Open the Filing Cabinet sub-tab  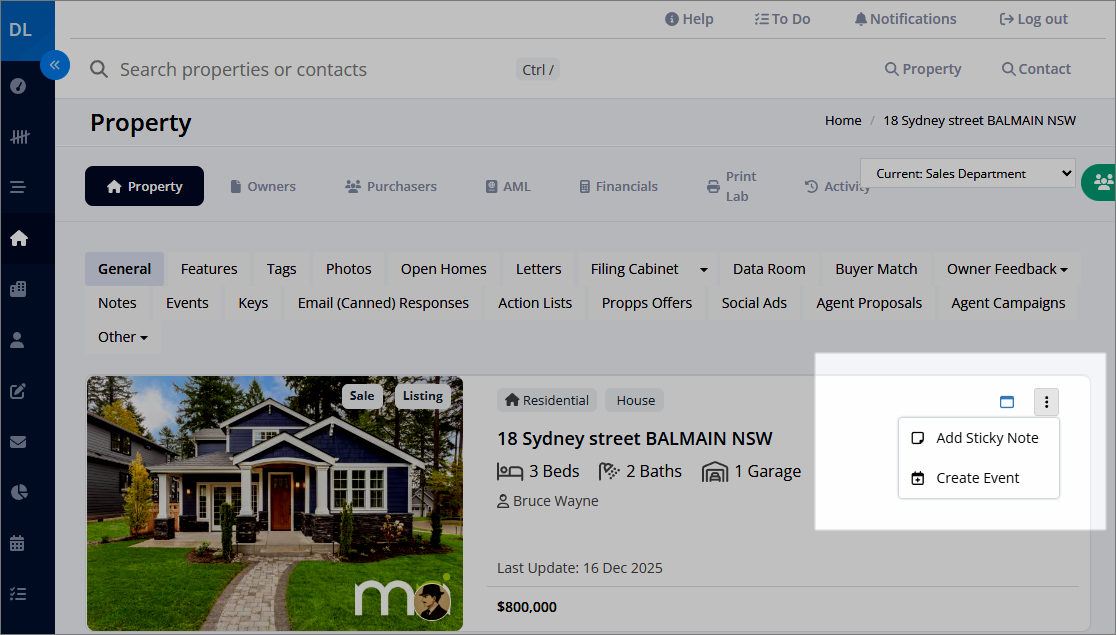[x=634, y=269]
